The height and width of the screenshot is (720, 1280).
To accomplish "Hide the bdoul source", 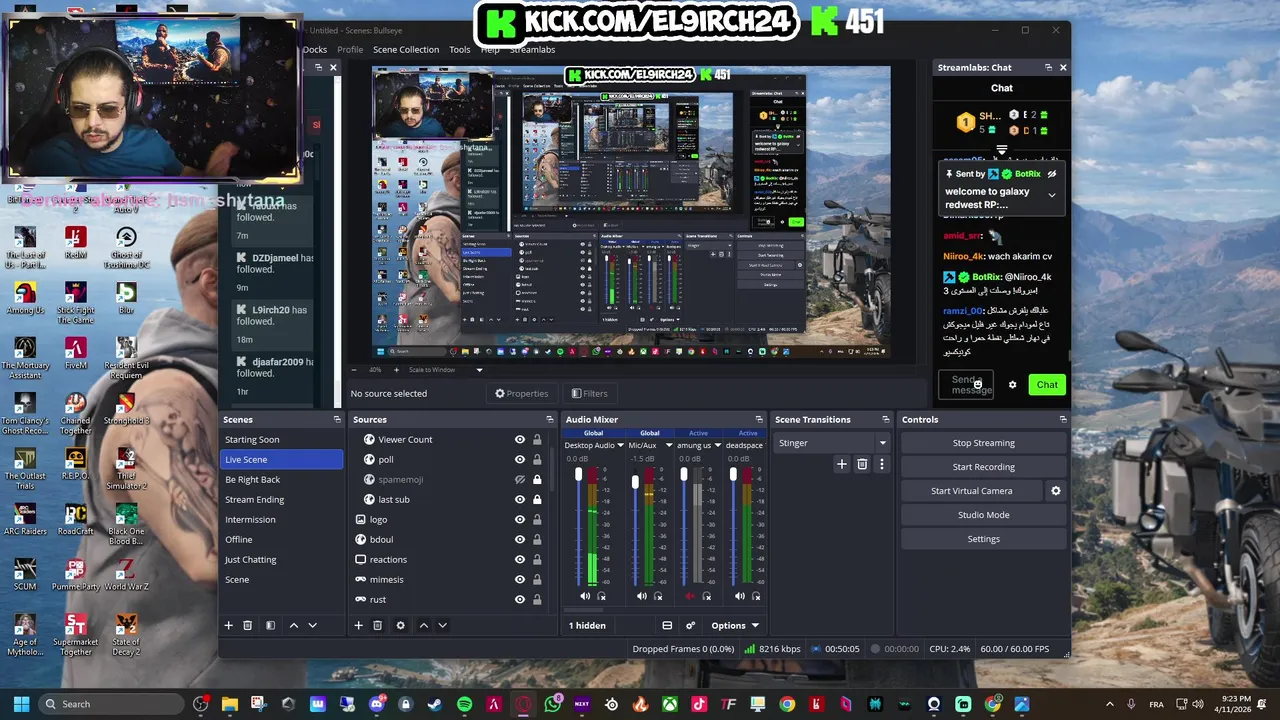I will tap(519, 539).
